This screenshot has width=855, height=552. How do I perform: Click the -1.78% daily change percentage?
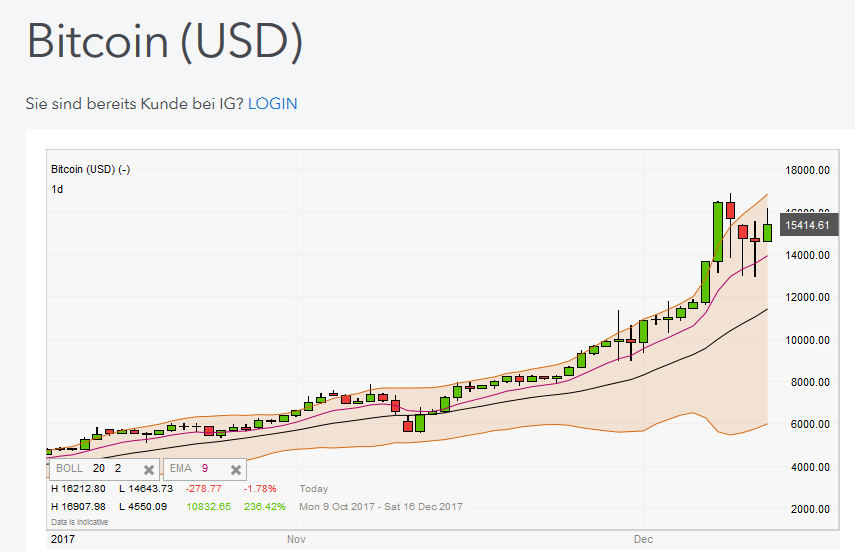260,489
